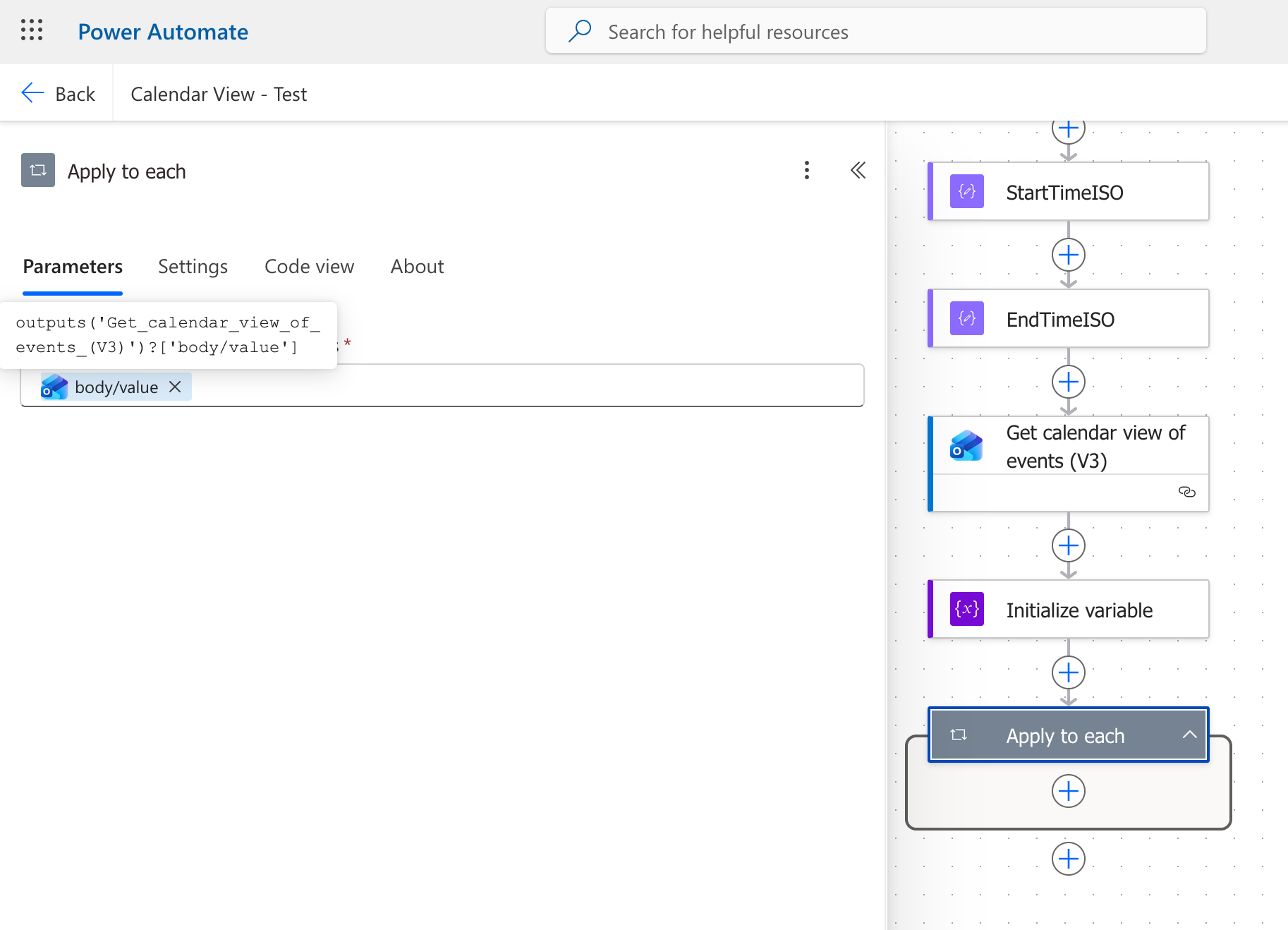Open the About tab
The width and height of the screenshot is (1288, 930).
click(x=418, y=267)
